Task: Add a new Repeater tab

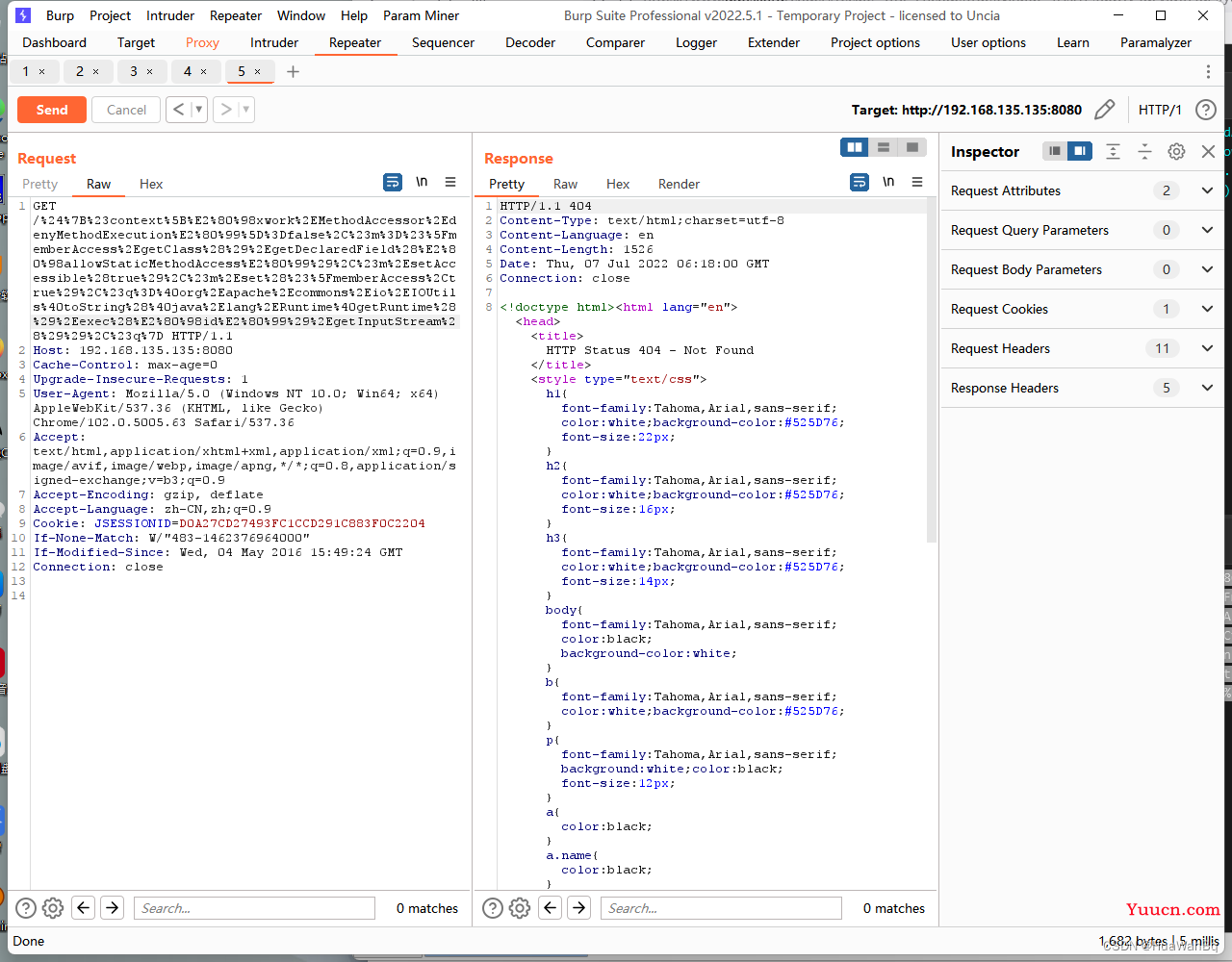Action: pos(293,71)
